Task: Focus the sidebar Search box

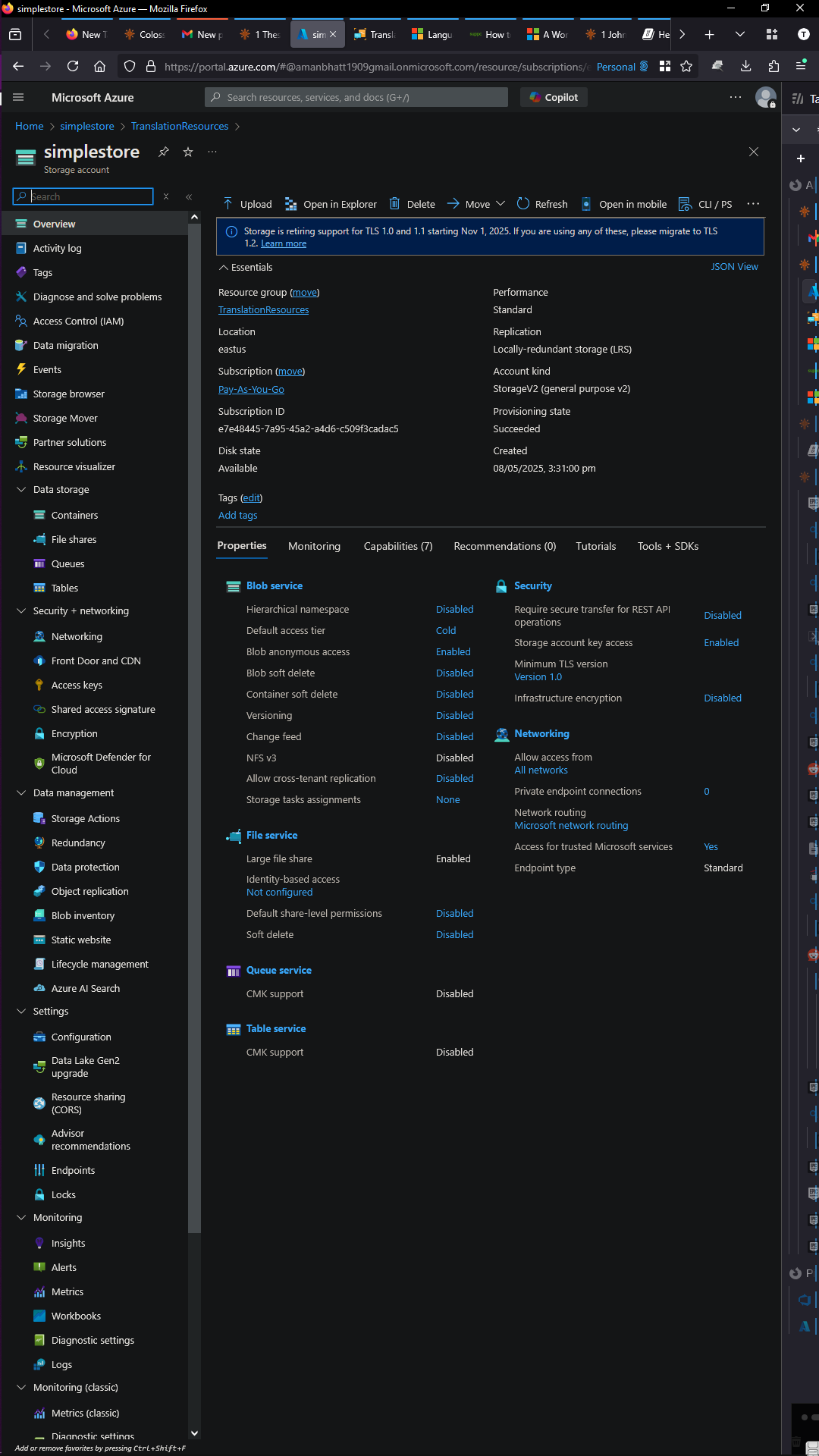Action: 83,196
